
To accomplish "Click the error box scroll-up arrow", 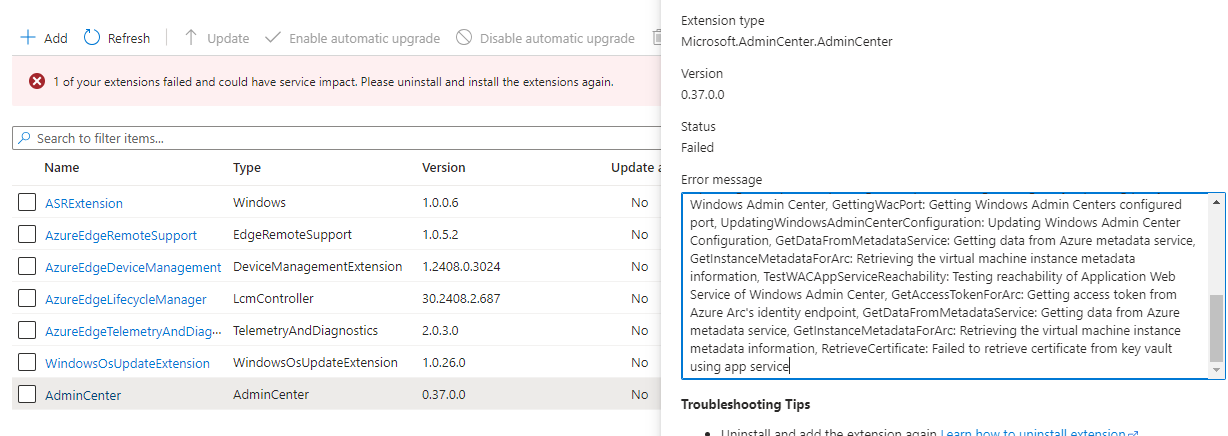I will [x=1217, y=201].
